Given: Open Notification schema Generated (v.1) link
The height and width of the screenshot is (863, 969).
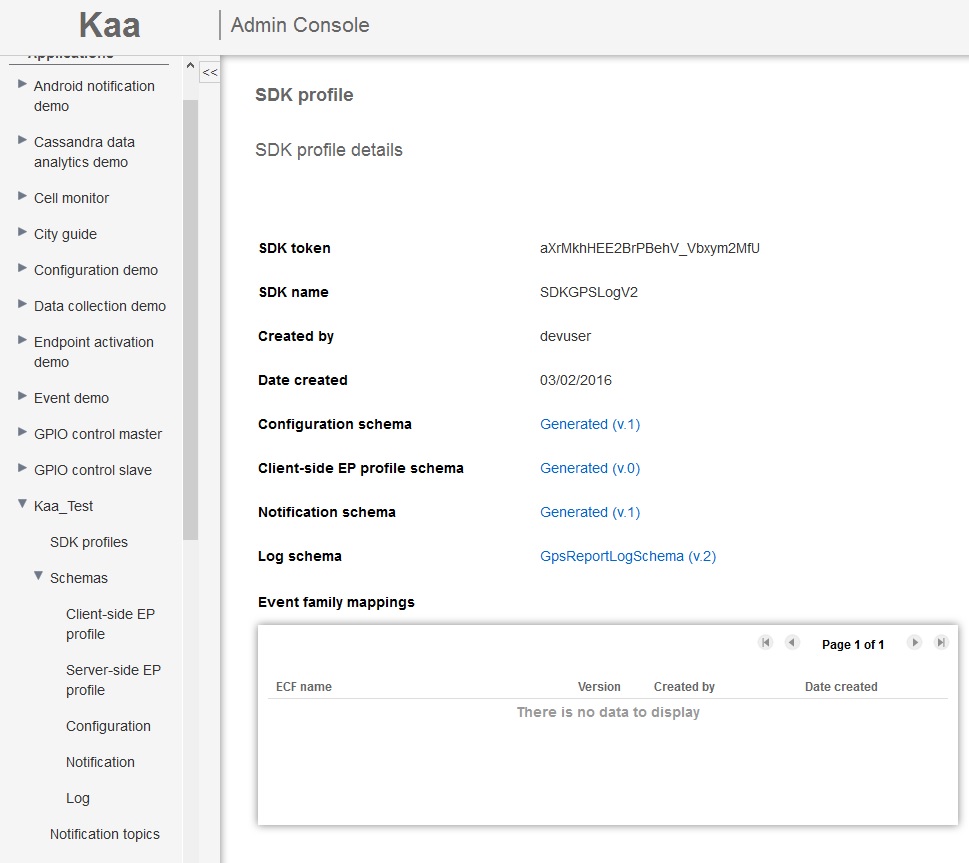Looking at the screenshot, I should (x=590, y=512).
